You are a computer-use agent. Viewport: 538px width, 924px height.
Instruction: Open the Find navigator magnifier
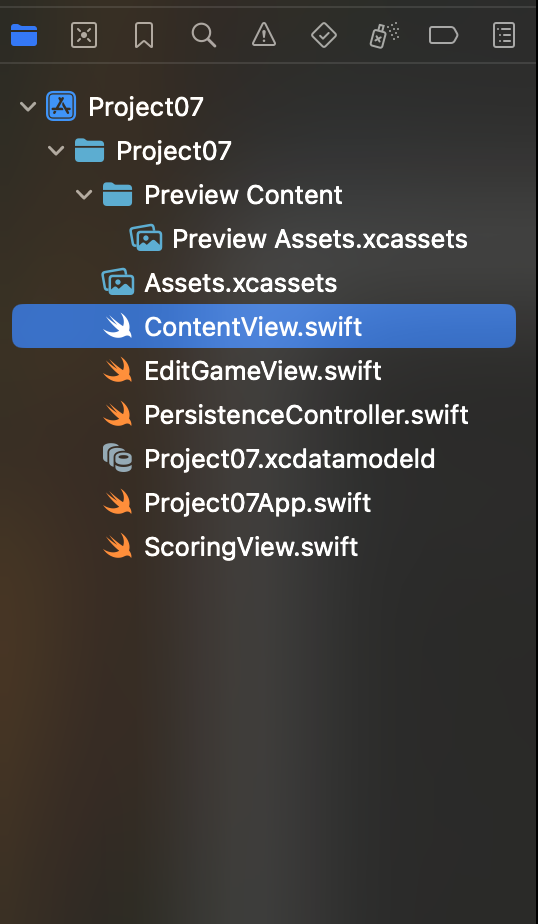[204, 36]
